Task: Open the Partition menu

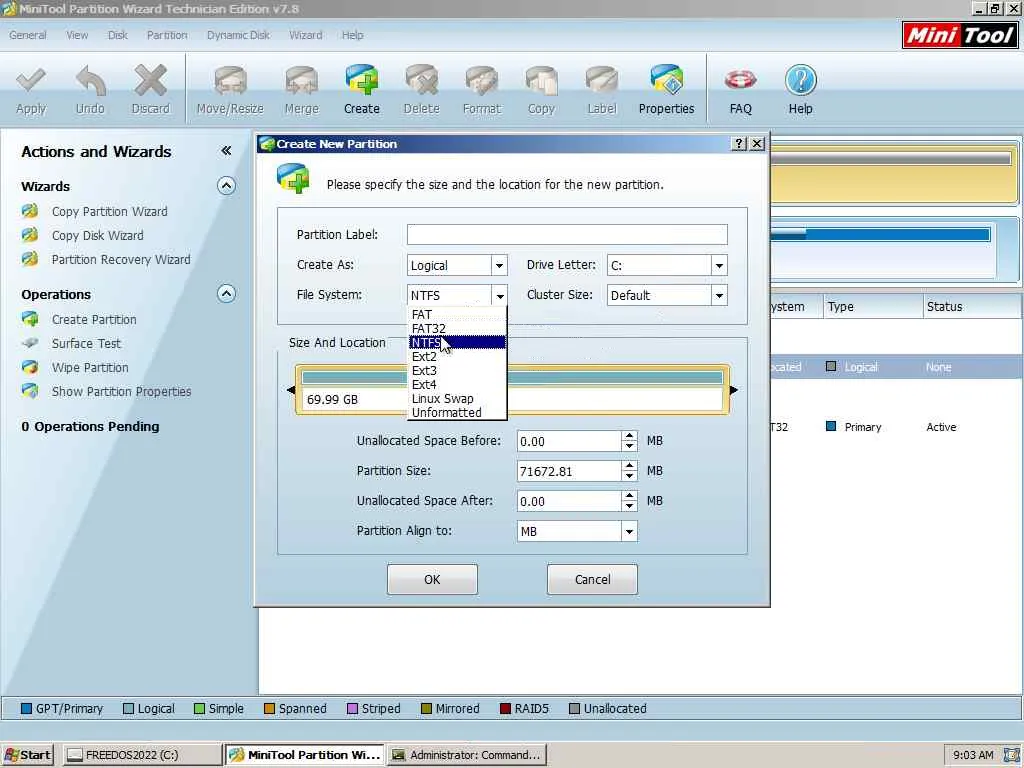Action: pos(167,35)
